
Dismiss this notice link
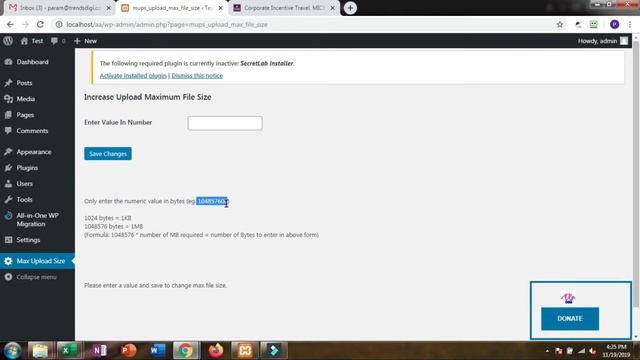pos(197,76)
